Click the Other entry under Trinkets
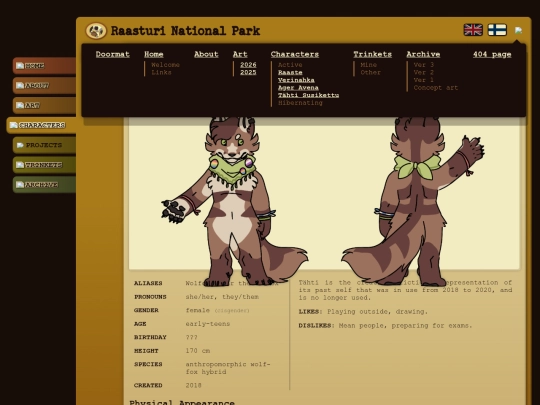The width and height of the screenshot is (540, 405). [x=371, y=72]
